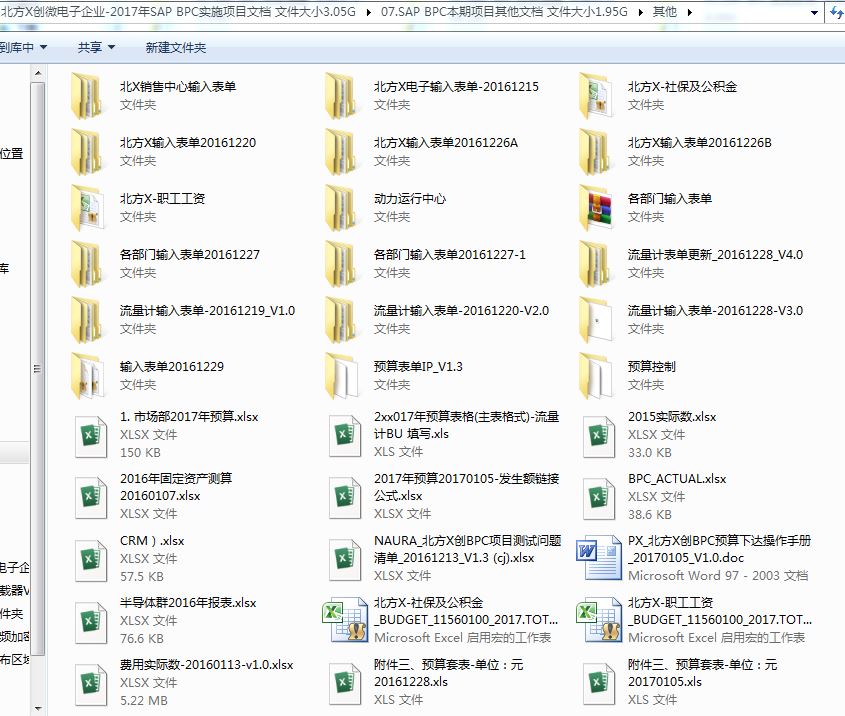The image size is (845, 716).
Task: Select folder icon 流量计表单更新_20161228_V4.0
Action: point(595,264)
